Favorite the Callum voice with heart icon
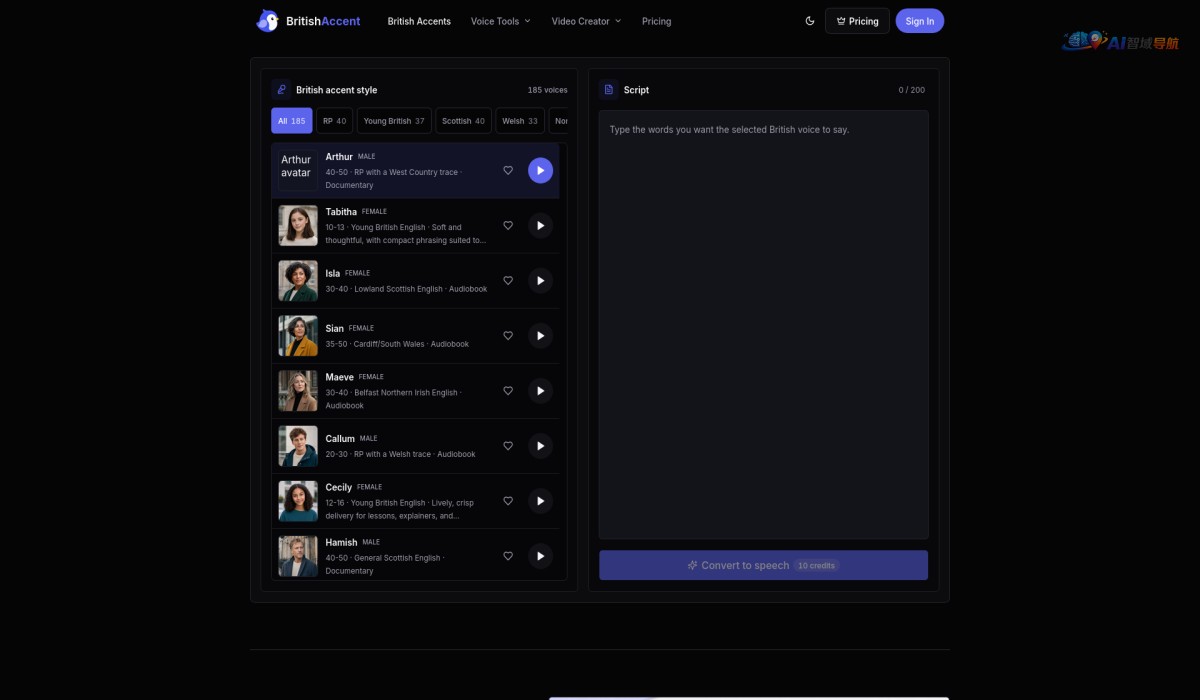 [x=508, y=446]
